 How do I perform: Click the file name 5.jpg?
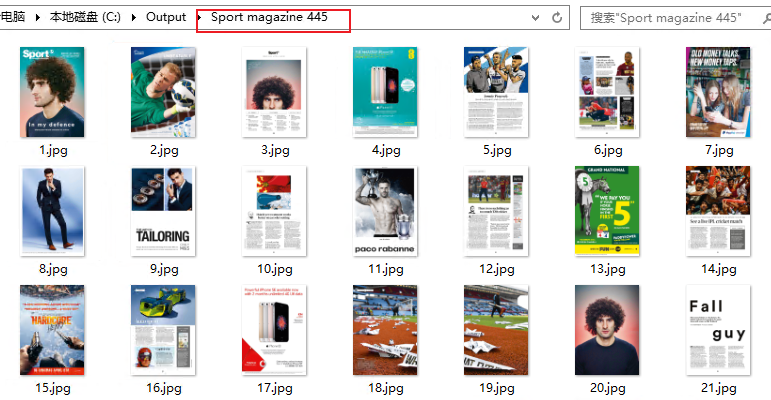497,150
